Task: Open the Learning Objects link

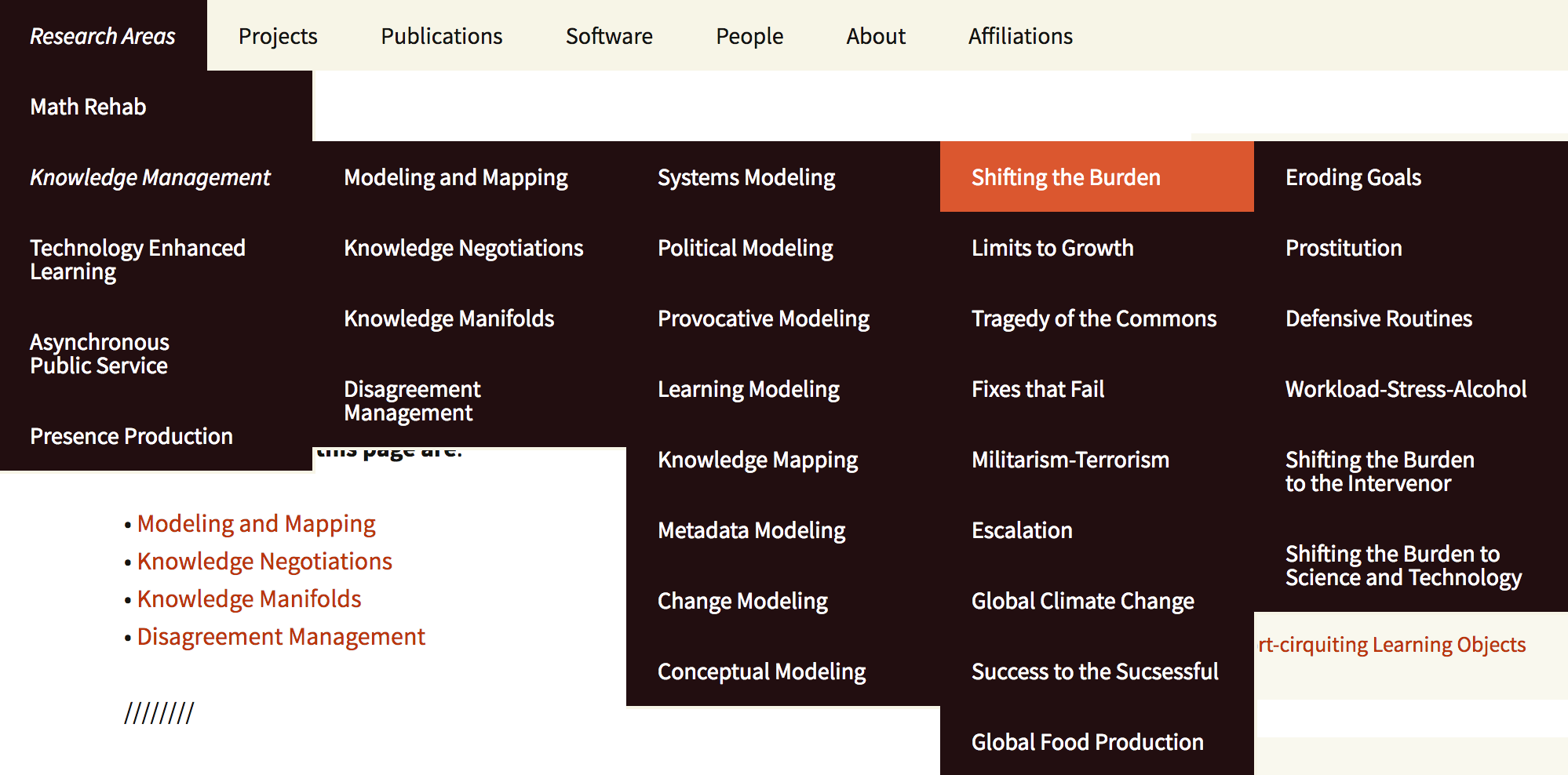Action: pyautogui.click(x=1392, y=645)
